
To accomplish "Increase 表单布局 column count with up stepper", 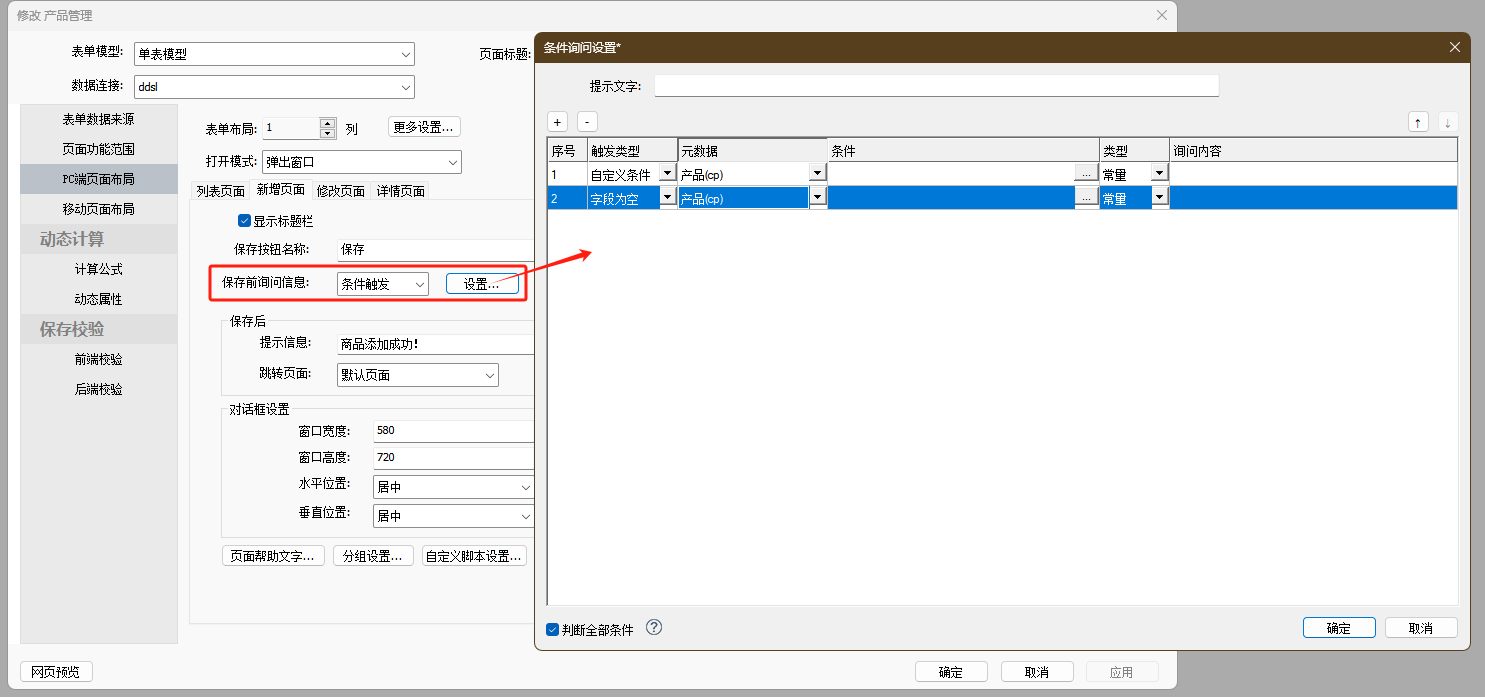I will point(327,123).
